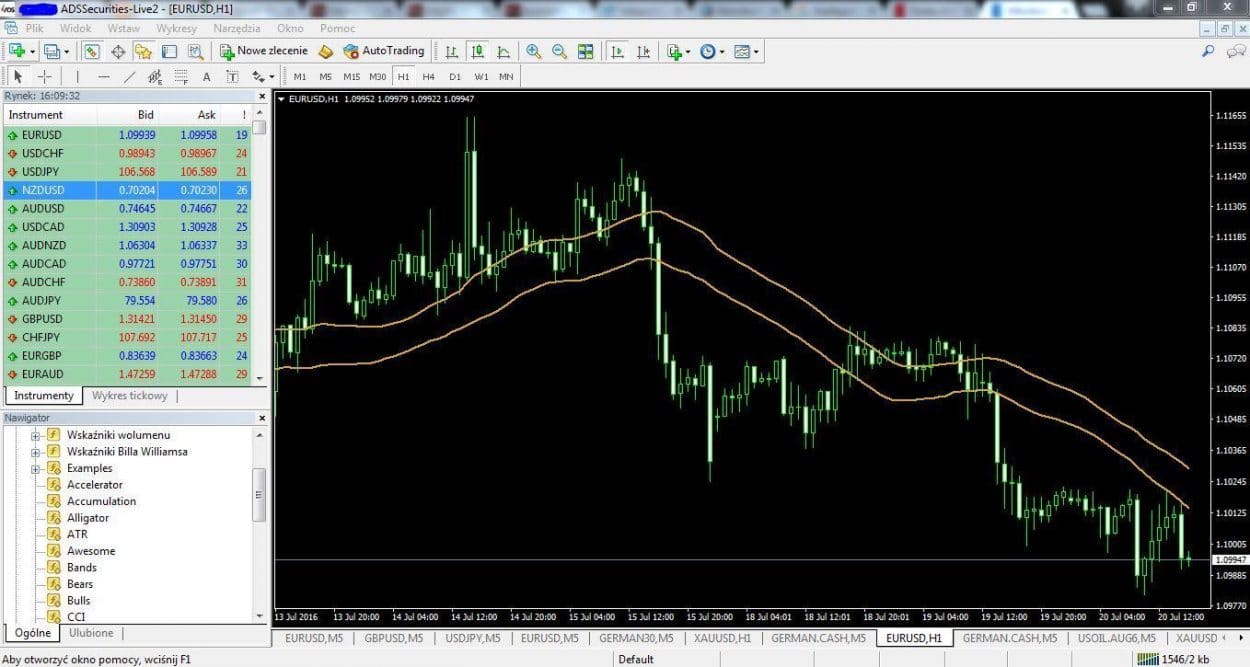
Task: Select the Bands indicator in Navigator
Action: [x=82, y=567]
